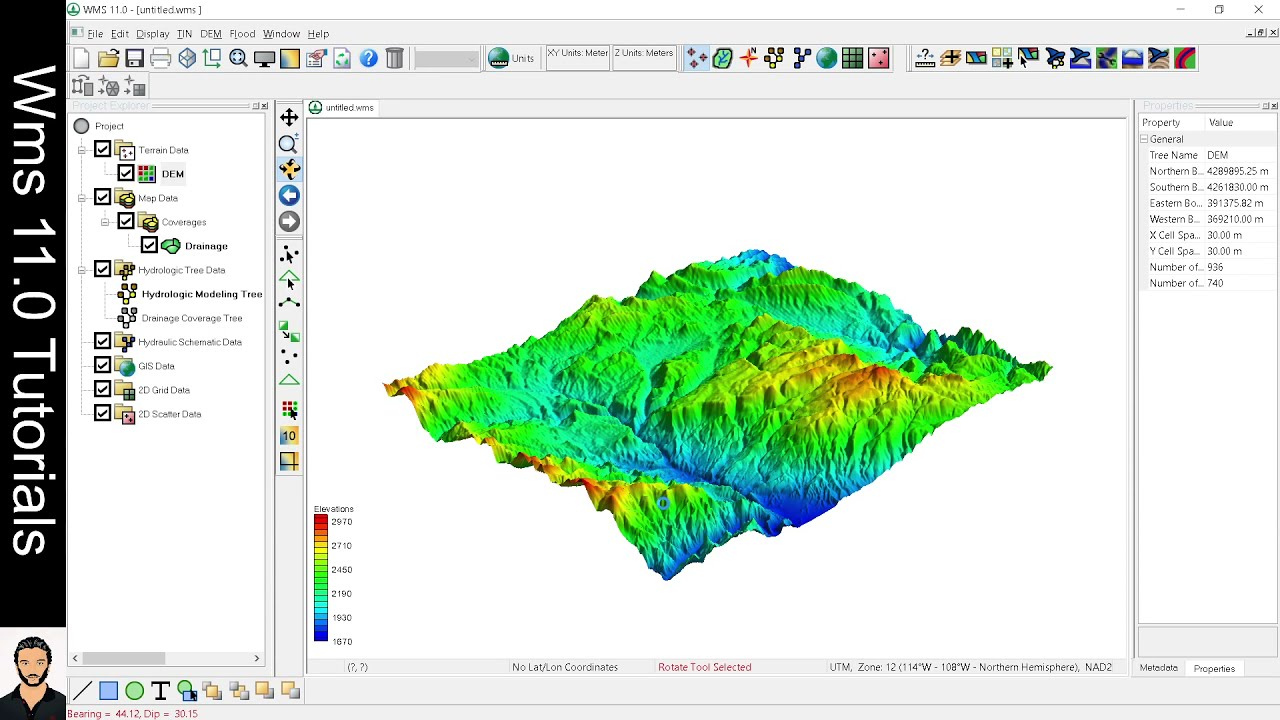This screenshot has width=1280, height=720.
Task: Collapse the Coverages tree node
Action: (x=105, y=222)
